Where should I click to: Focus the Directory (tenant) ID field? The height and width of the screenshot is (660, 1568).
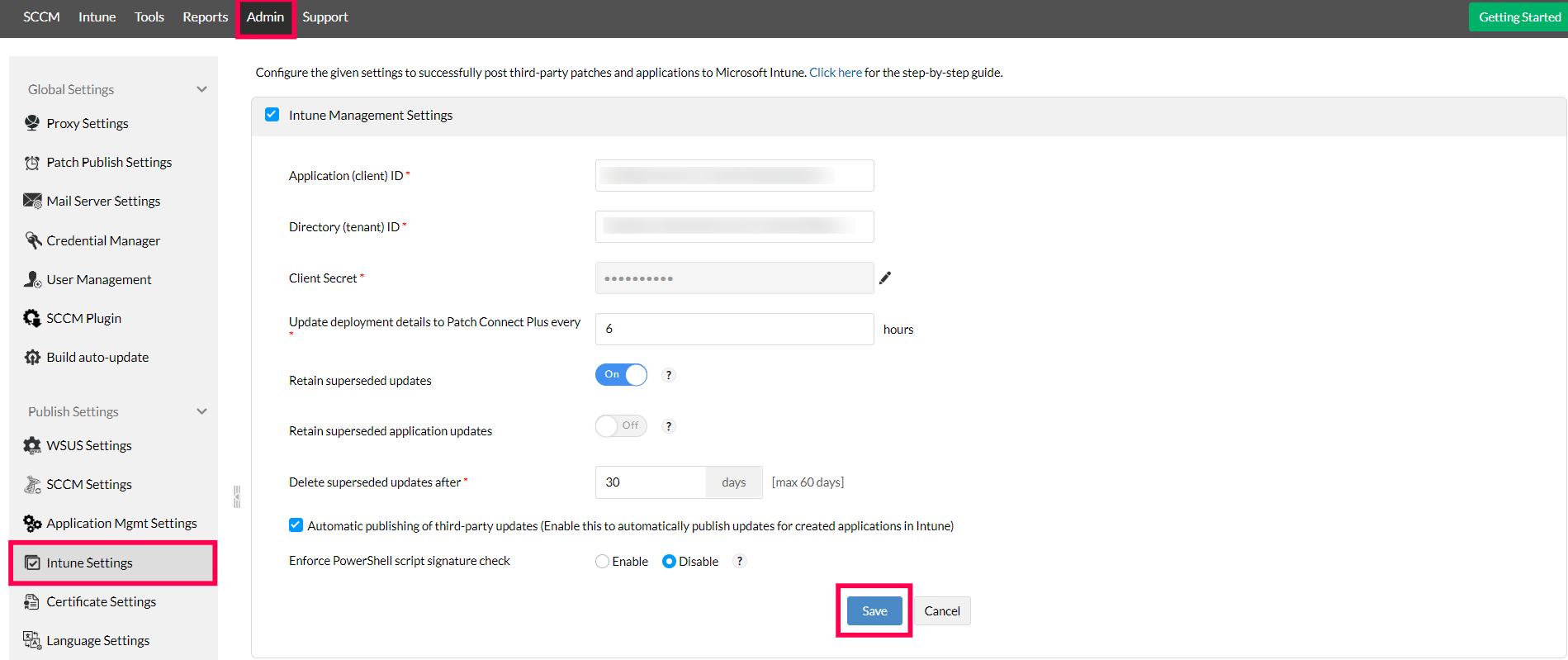pos(734,226)
